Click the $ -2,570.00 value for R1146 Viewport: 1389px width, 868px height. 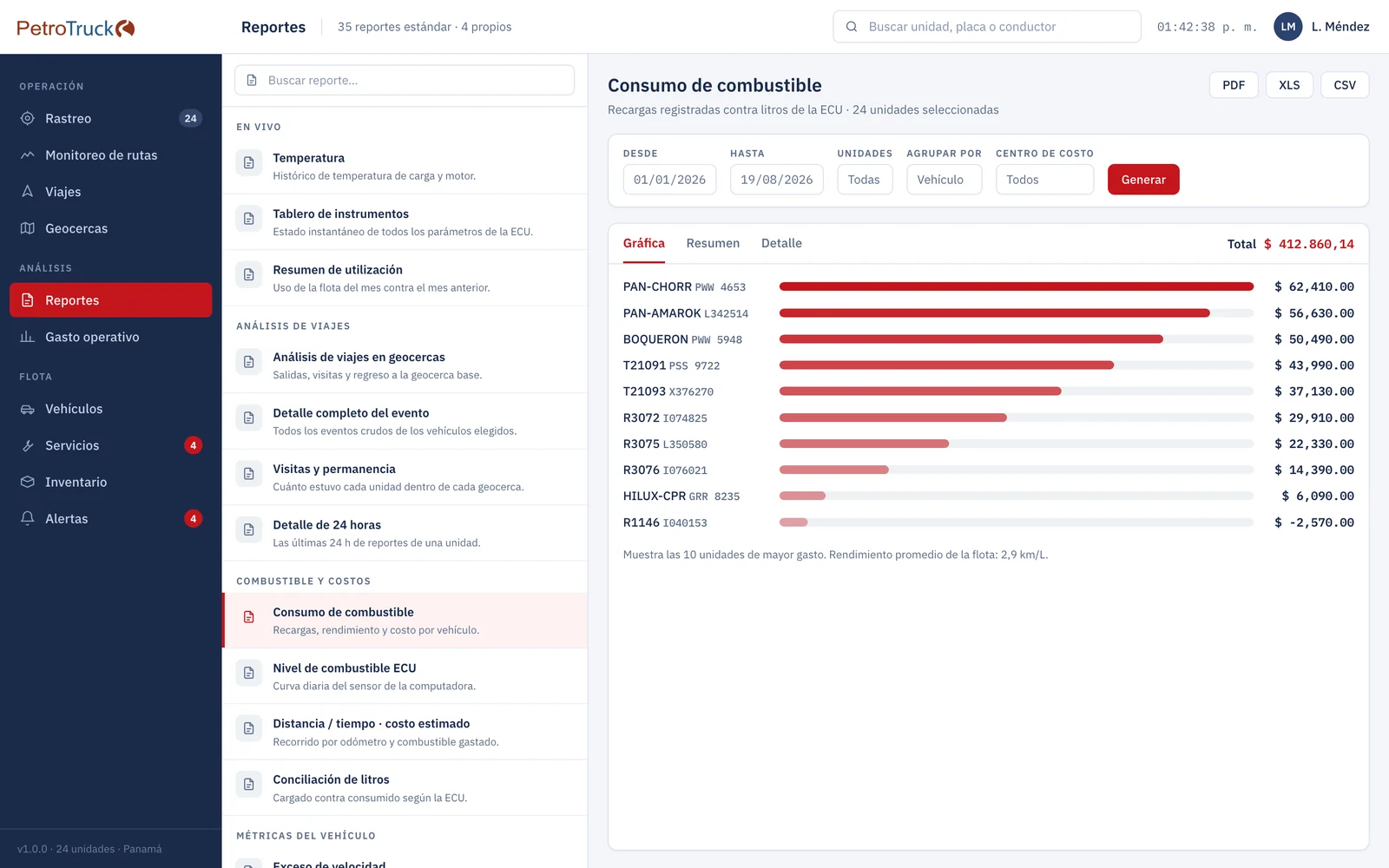coord(1314,523)
